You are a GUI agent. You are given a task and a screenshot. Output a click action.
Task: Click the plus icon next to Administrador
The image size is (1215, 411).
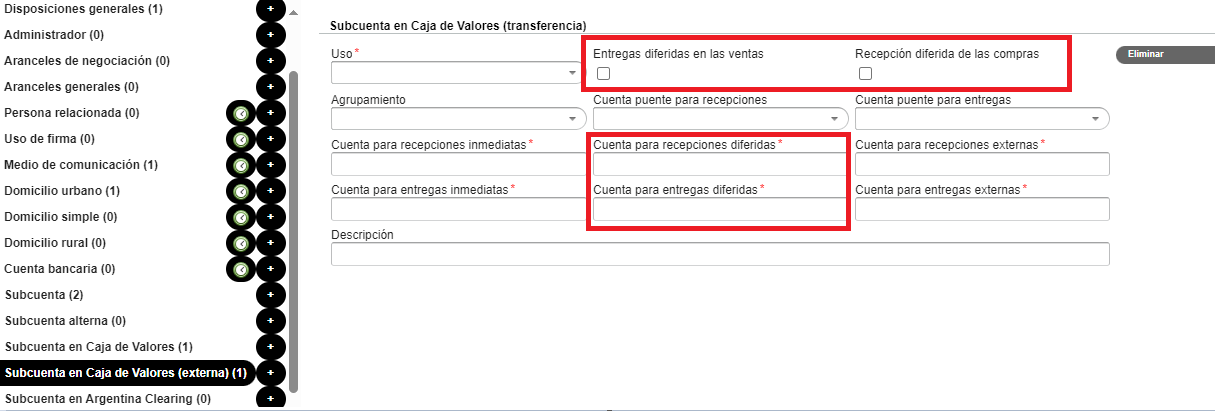pyautogui.click(x=270, y=35)
